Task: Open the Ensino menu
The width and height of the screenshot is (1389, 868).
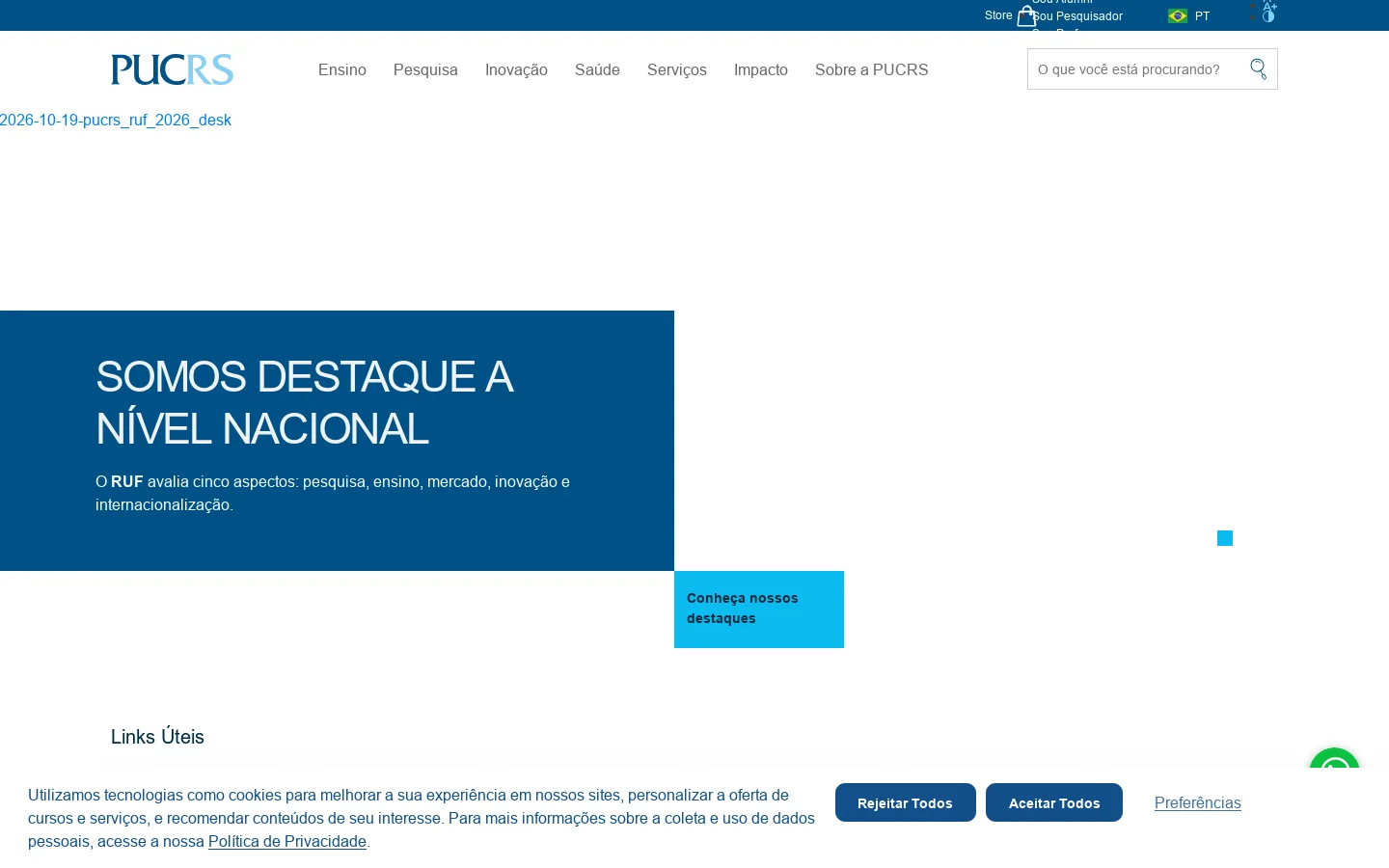Action: (x=342, y=69)
